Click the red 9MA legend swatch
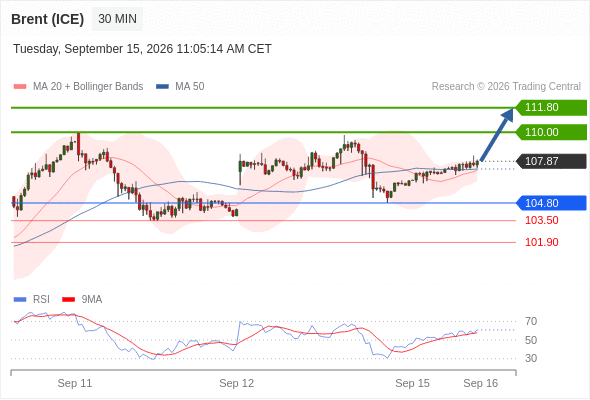This screenshot has height=400, width=590. tap(68, 300)
